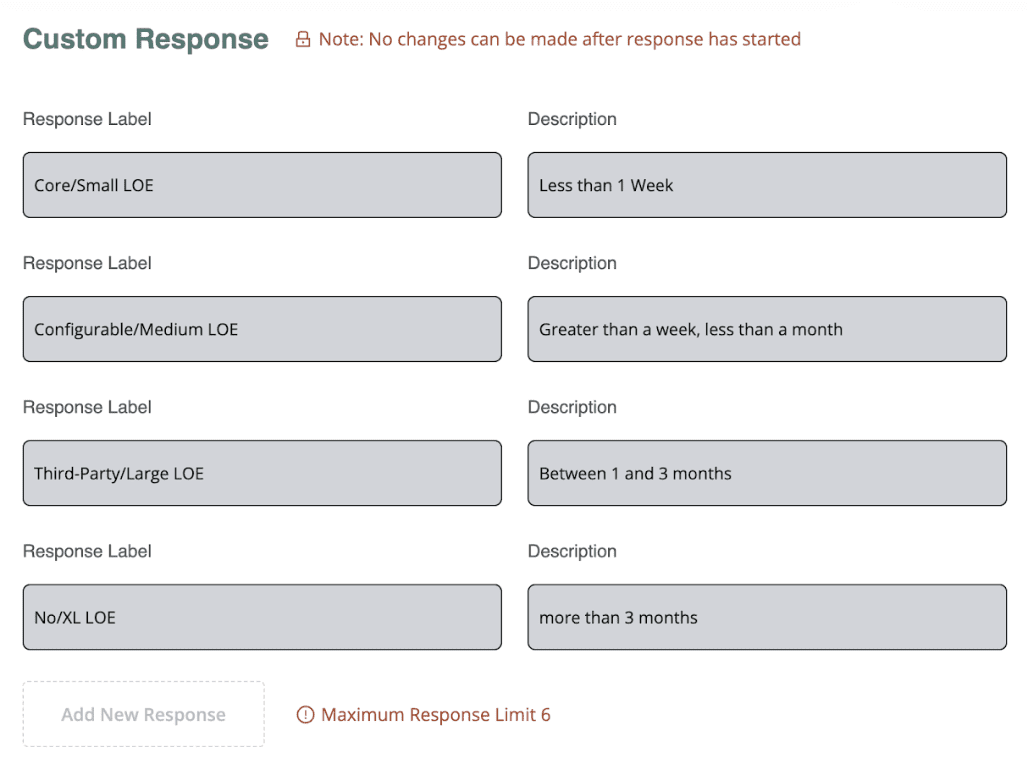
Task: Select the Third-Party/Large LOE label field
Action: pyautogui.click(x=262, y=473)
